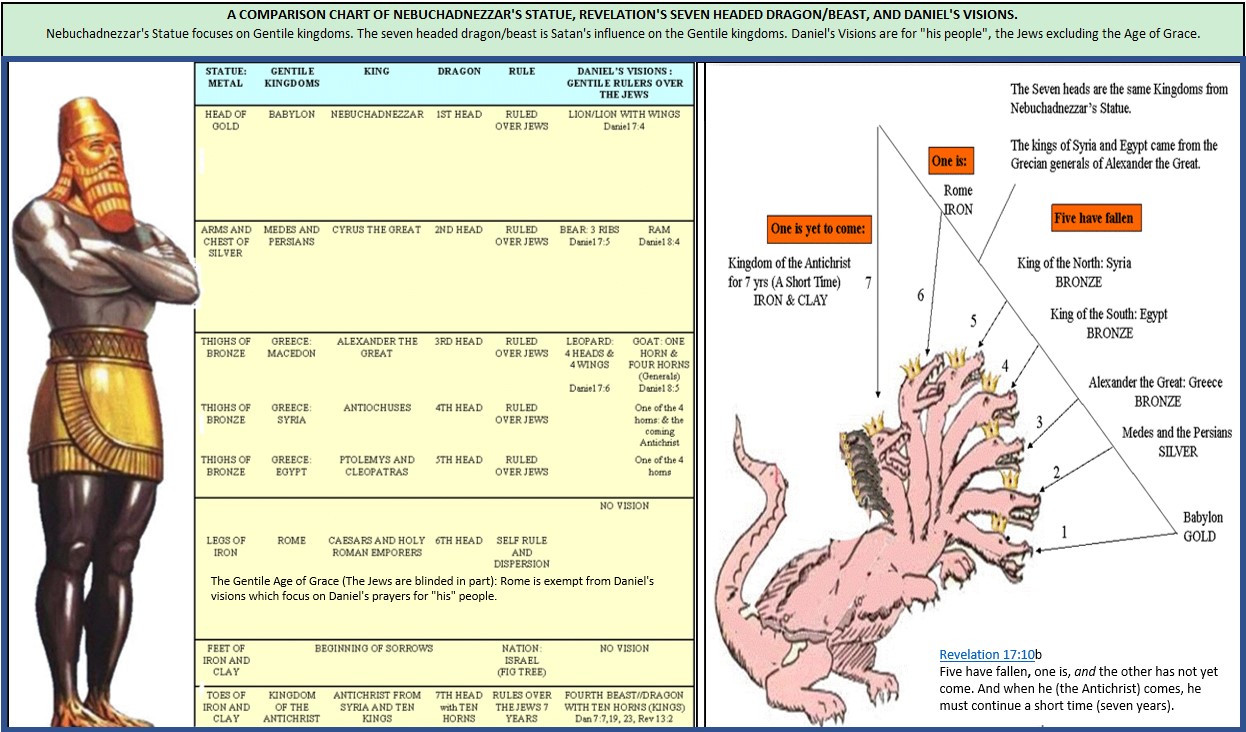Click the "Medes and the Persians SILVER" label

(x=1177, y=442)
